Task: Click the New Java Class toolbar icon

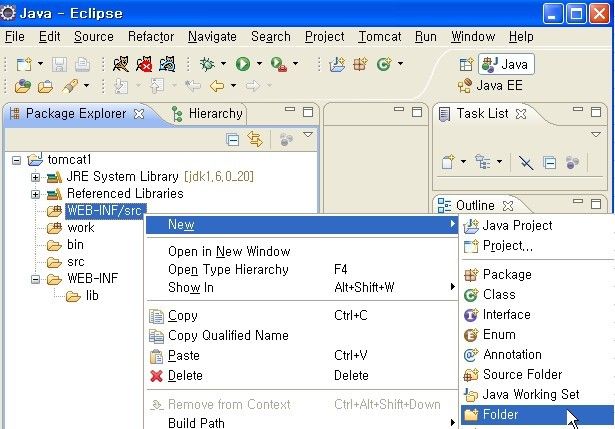Action: [384, 64]
